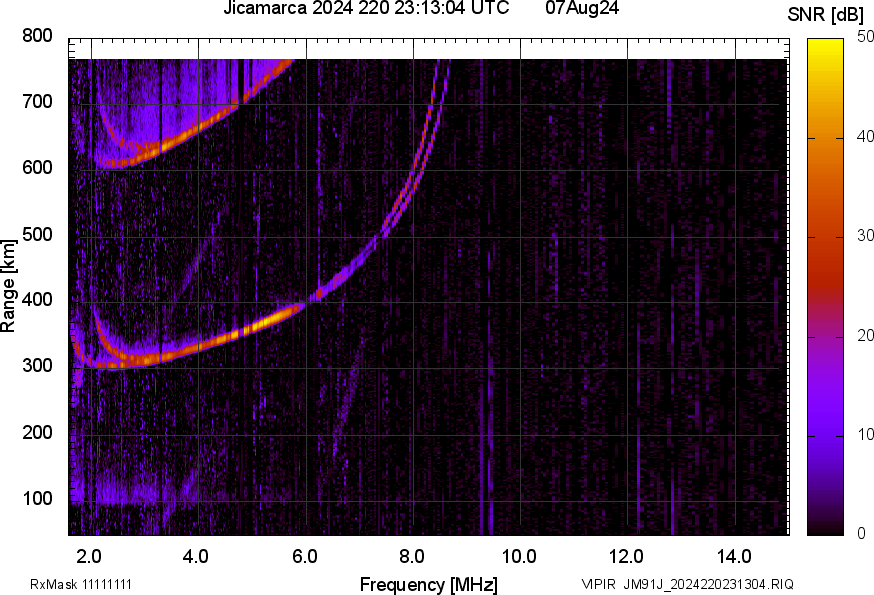The height and width of the screenshot is (595, 874).
Task: Click the frequency tick label '14.0'
Action: pyautogui.click(x=734, y=557)
